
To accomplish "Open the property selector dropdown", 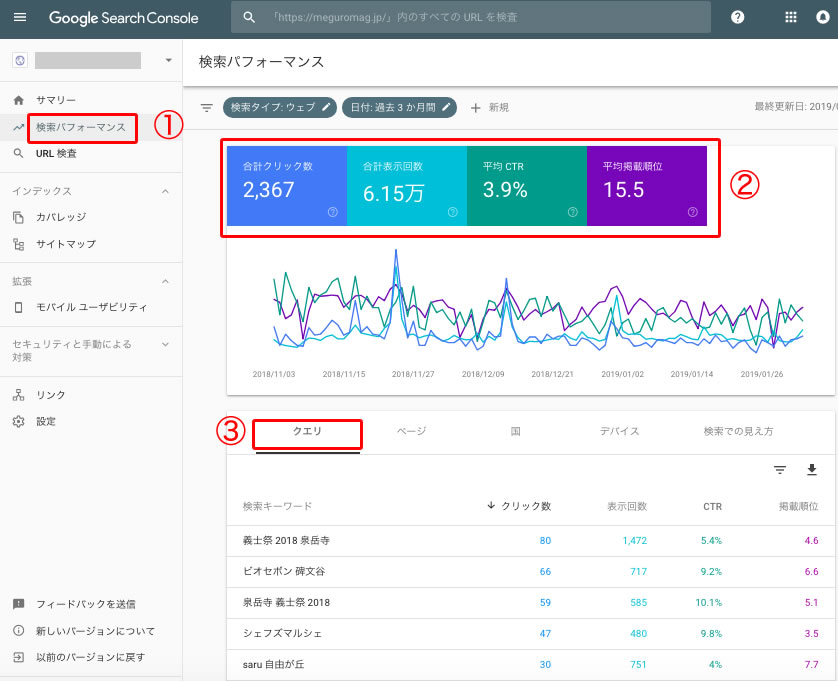I will 168,60.
